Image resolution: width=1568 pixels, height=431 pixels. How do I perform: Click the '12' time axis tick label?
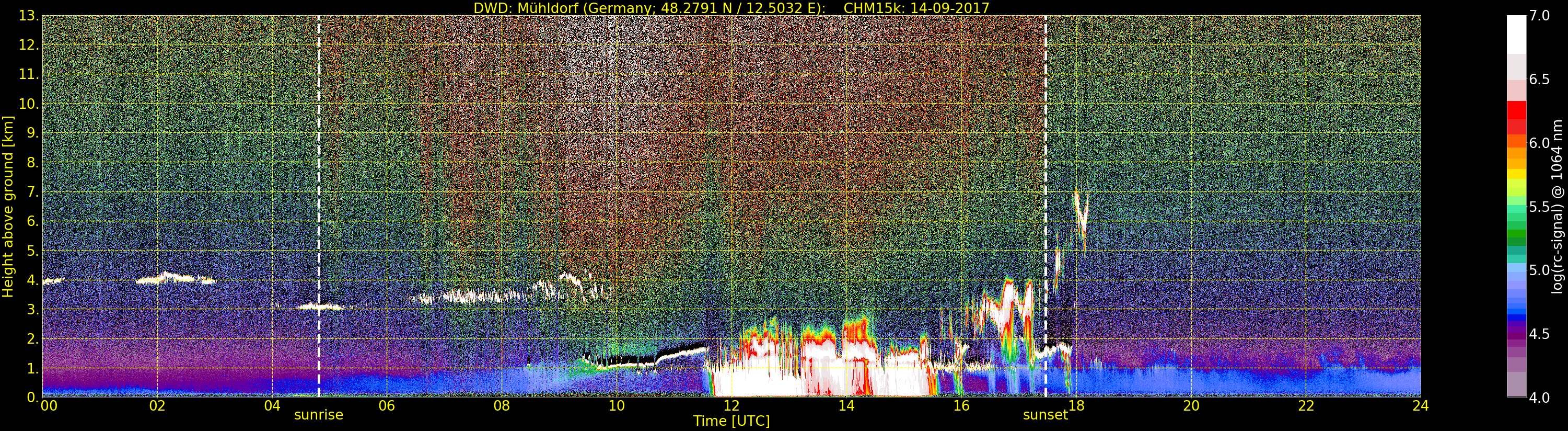[731, 406]
